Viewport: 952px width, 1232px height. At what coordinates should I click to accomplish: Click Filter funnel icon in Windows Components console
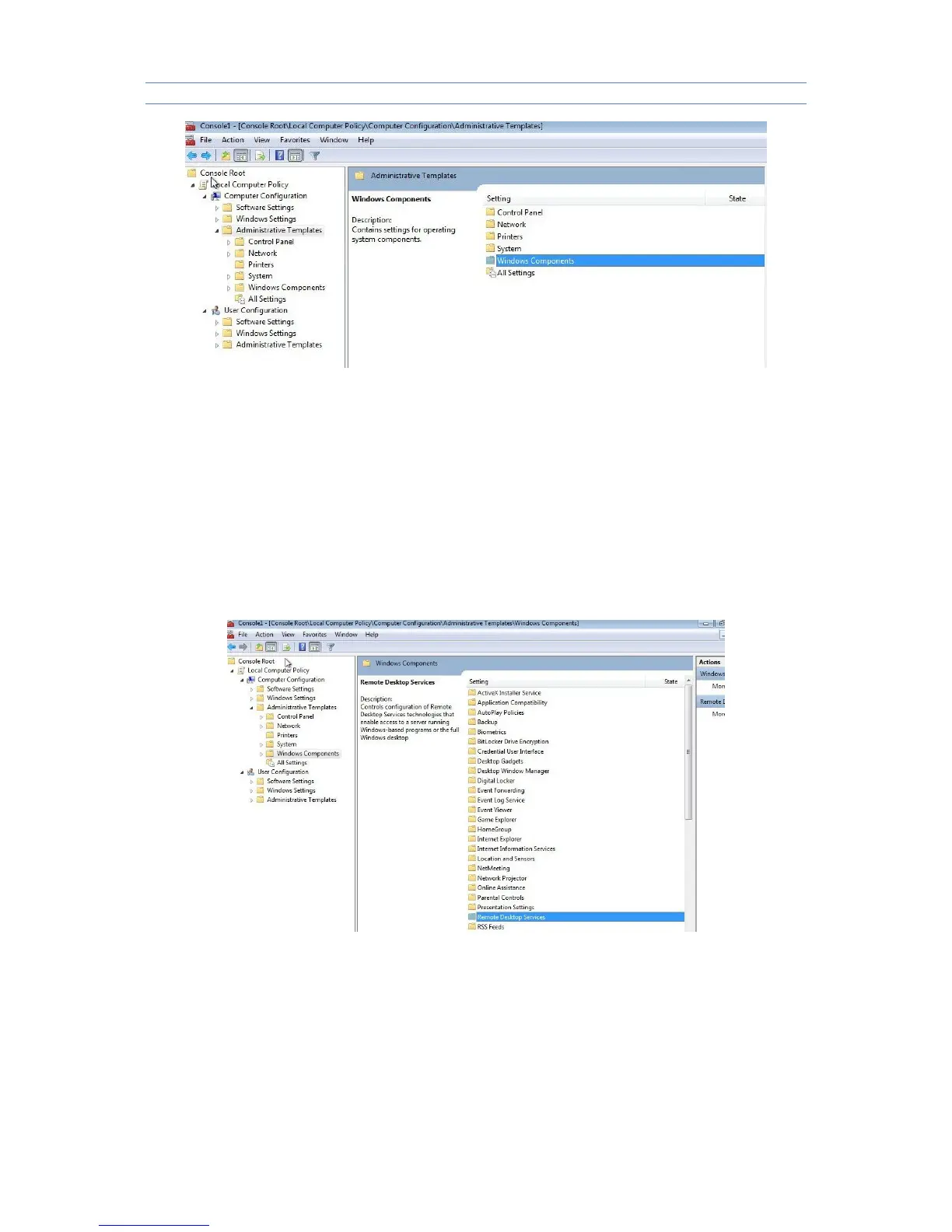click(x=331, y=647)
